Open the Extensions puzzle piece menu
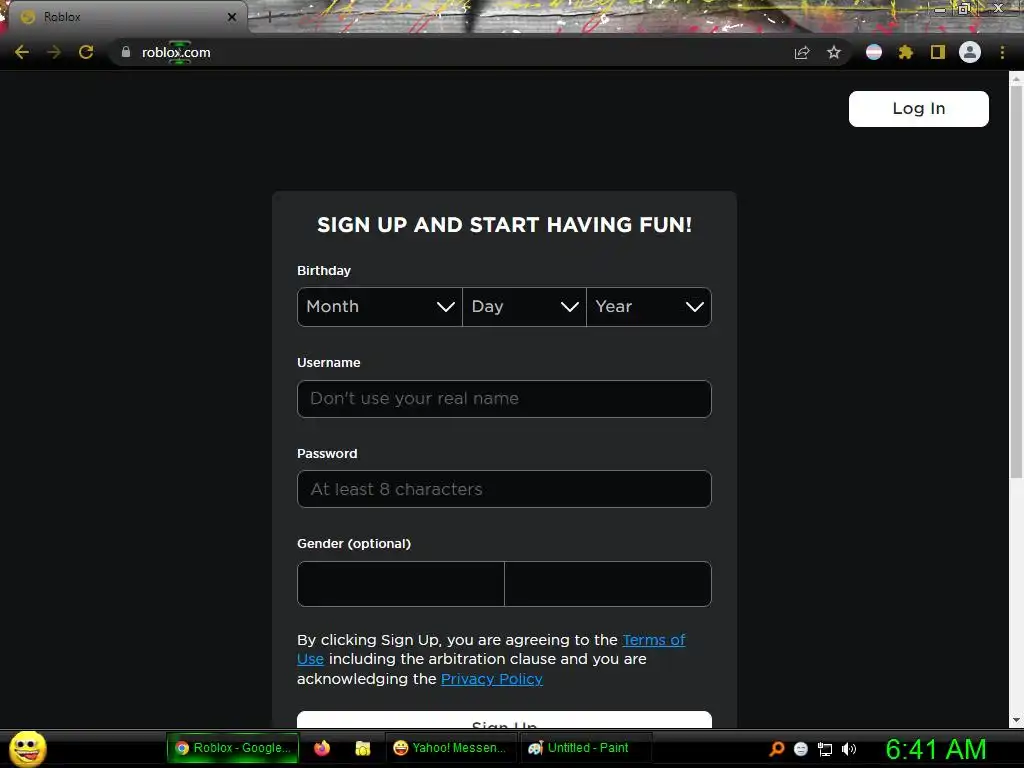The height and width of the screenshot is (768, 1024). point(906,52)
